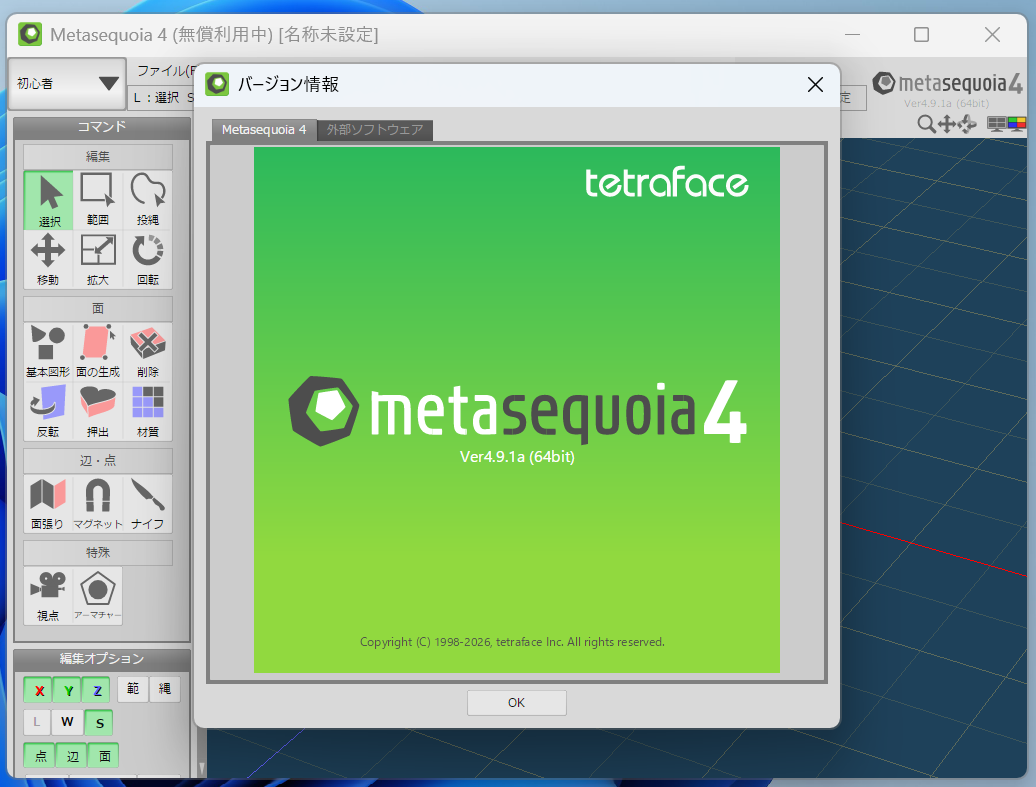Open the 初心者 mode dropdown
This screenshot has height=787, width=1036.
point(67,83)
